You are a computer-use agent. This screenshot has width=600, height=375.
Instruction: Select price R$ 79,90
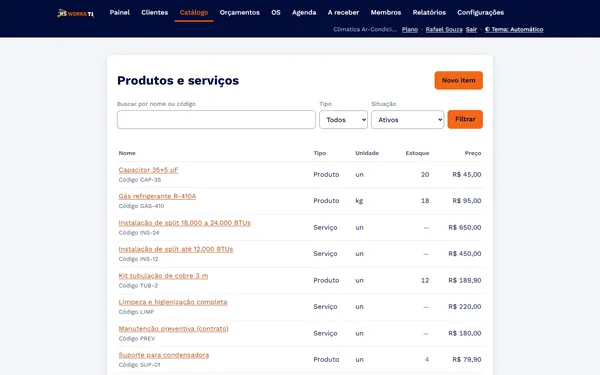[x=467, y=360]
